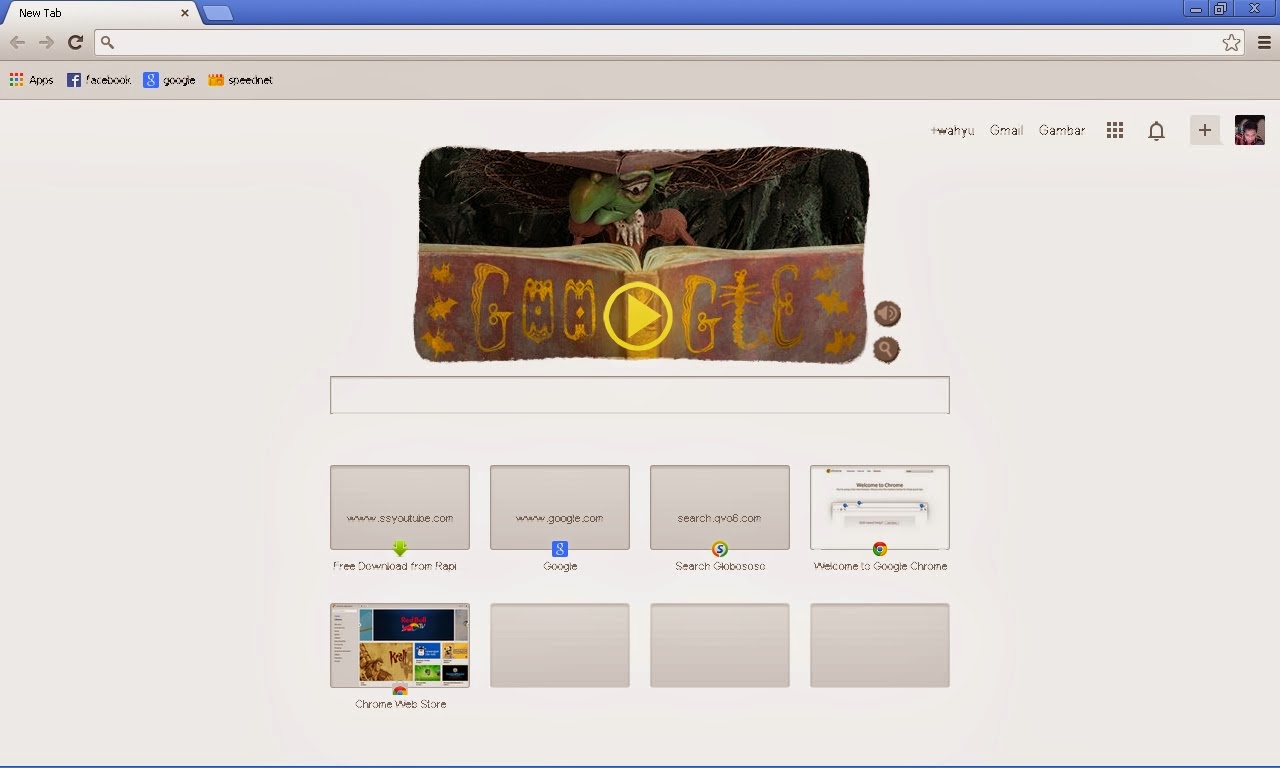The height and width of the screenshot is (768, 1280).
Task: Bookmark this page with the star icon
Action: point(1231,42)
